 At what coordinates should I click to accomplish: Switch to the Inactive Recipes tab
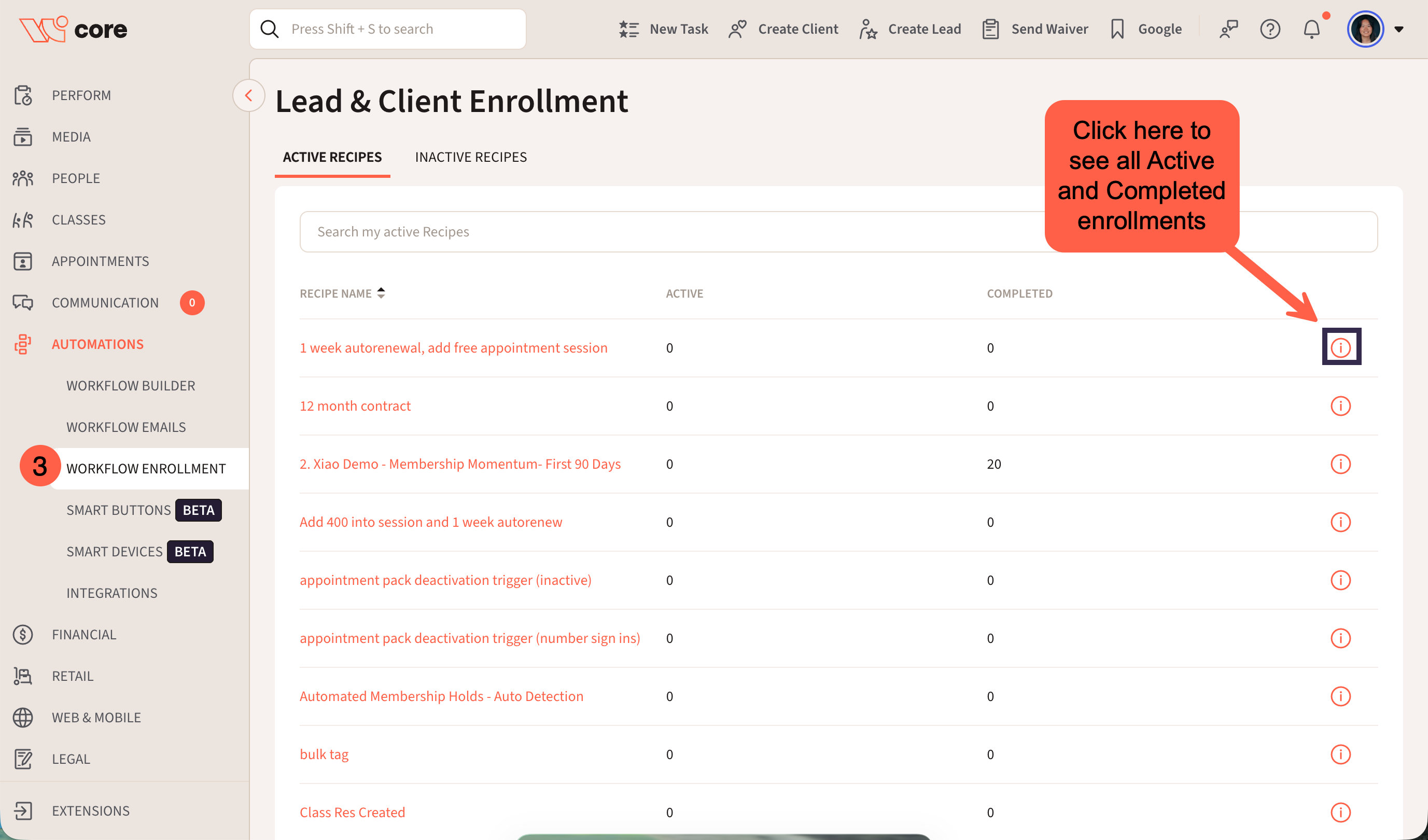[x=470, y=157]
